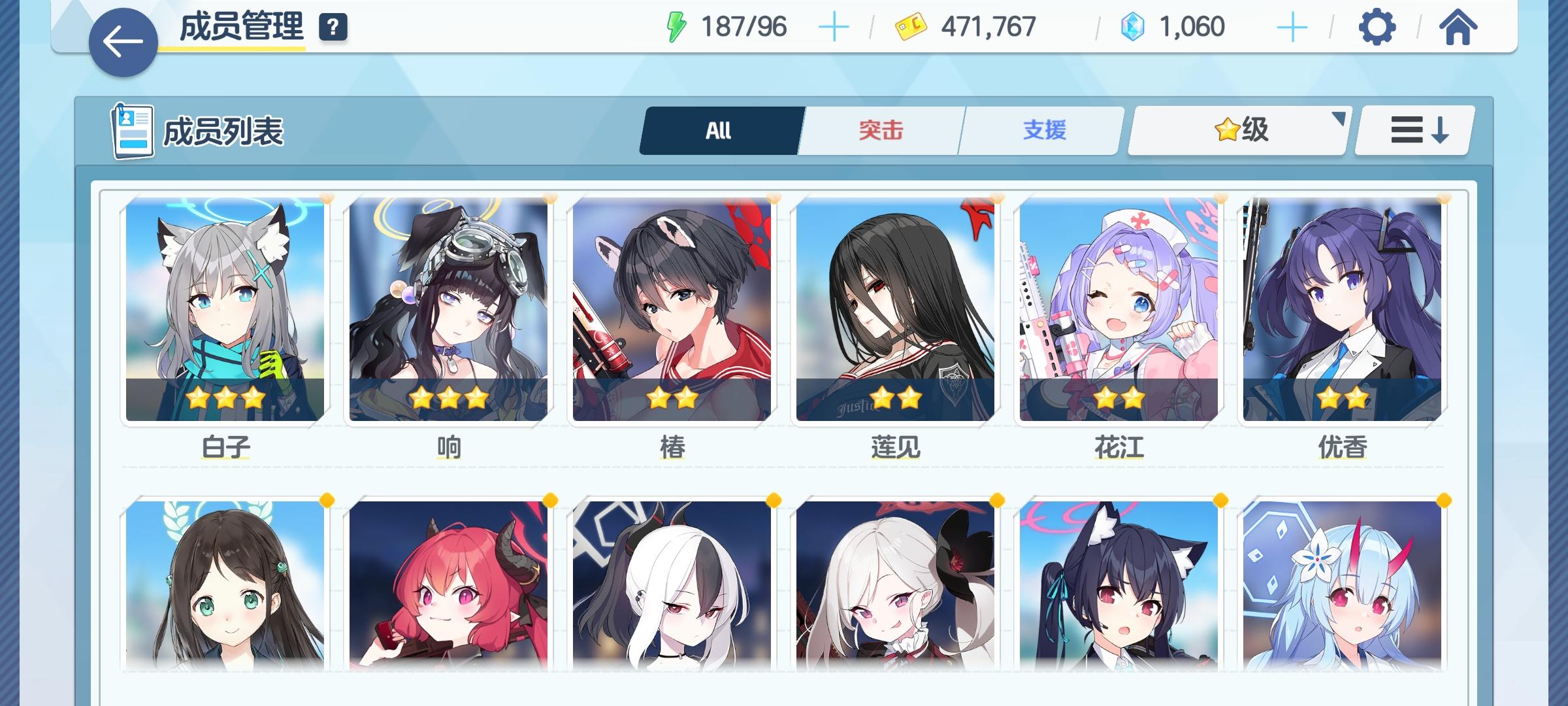The width and height of the screenshot is (1568, 706).
Task: Switch to the 支援 filter tab
Action: [1043, 131]
